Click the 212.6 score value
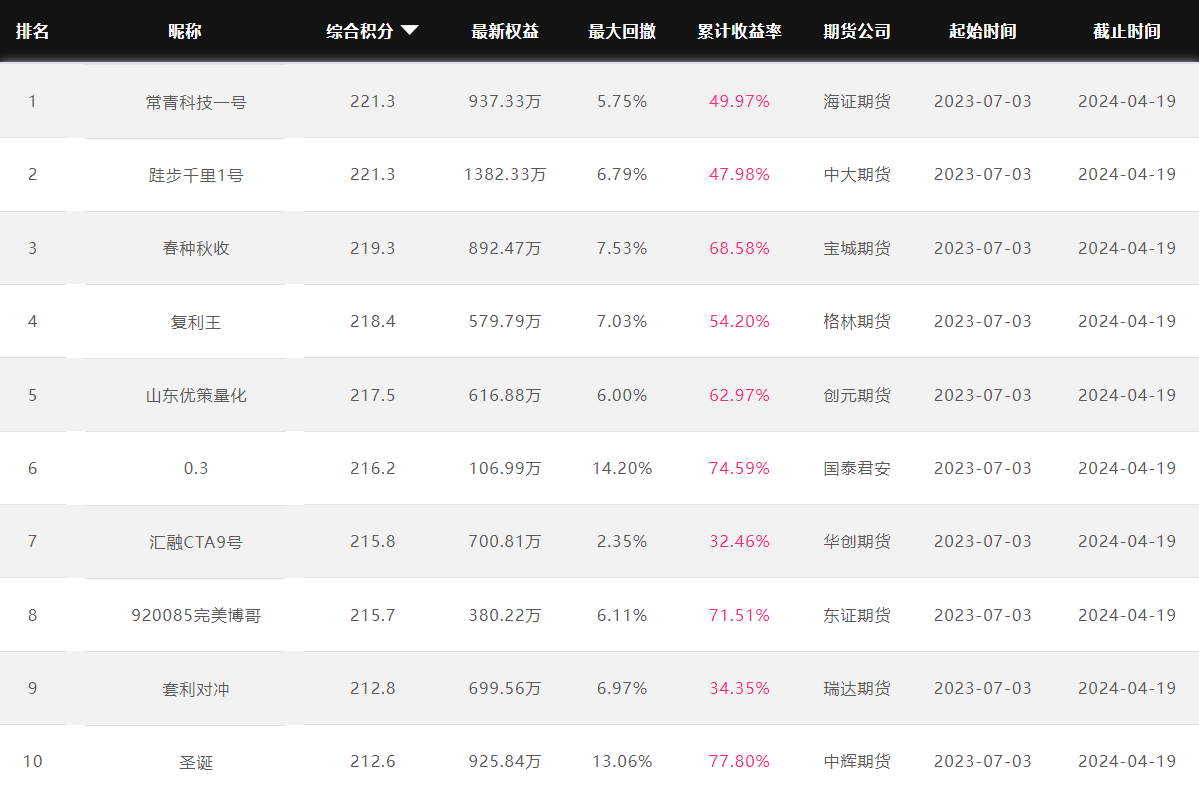Image resolution: width=1199 pixels, height=798 pixels. click(x=372, y=761)
